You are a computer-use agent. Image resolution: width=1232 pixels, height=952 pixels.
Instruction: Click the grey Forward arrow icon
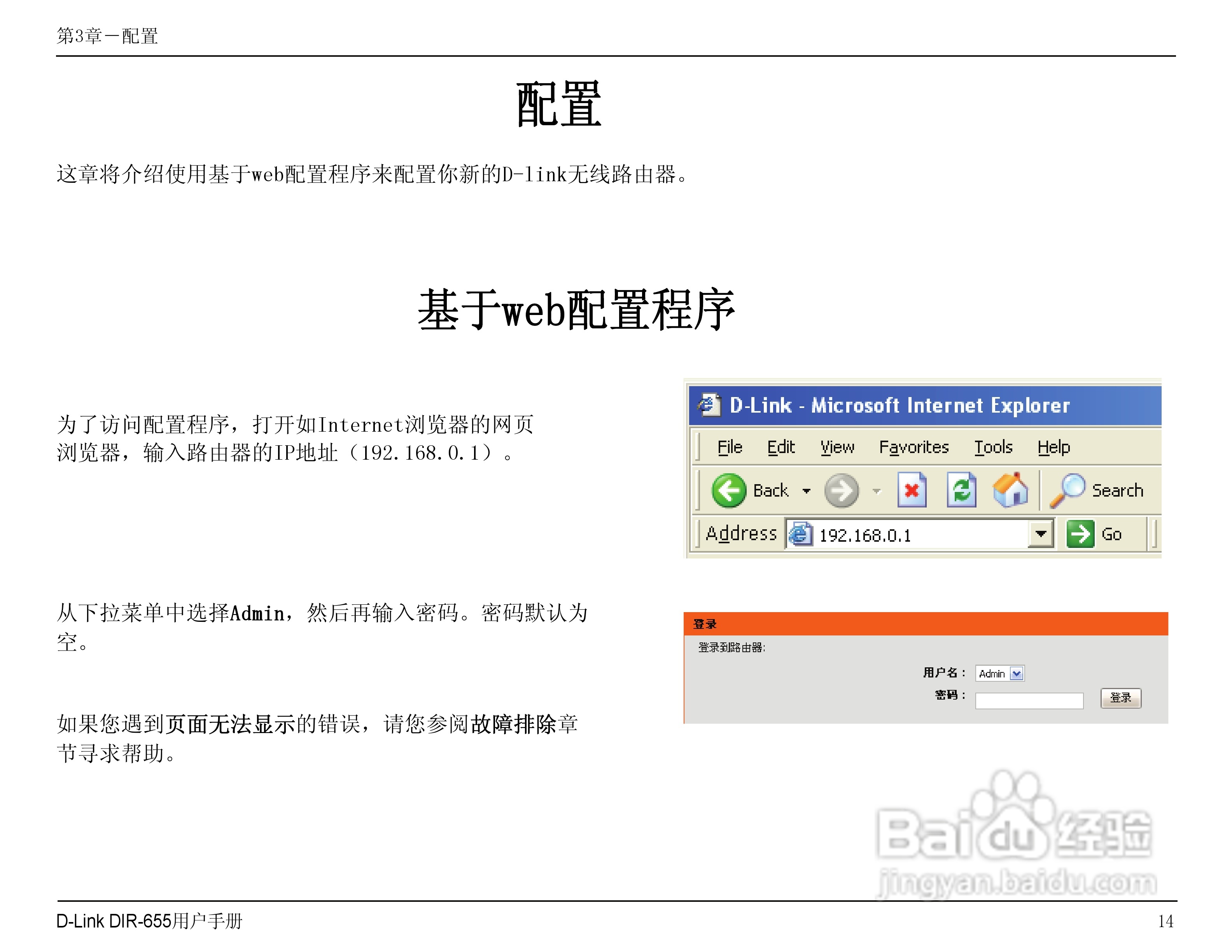(x=841, y=491)
